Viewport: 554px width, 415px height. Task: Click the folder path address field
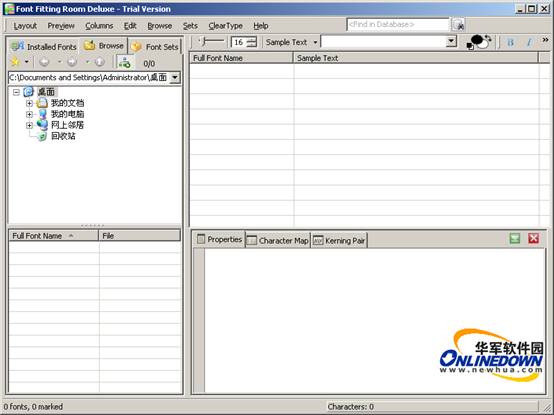pyautogui.click(x=89, y=77)
